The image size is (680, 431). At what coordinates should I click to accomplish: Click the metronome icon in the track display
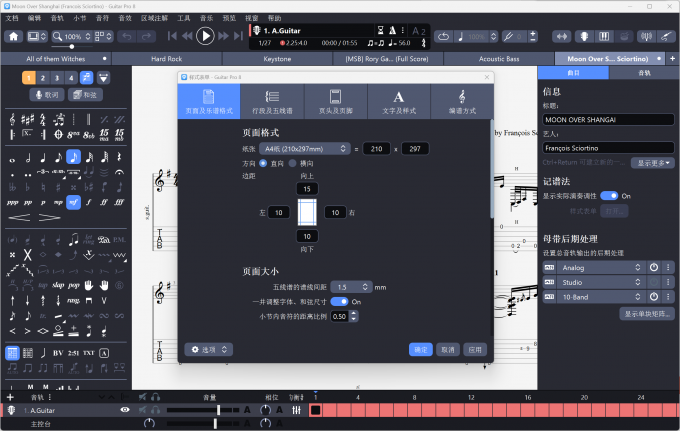[392, 30]
